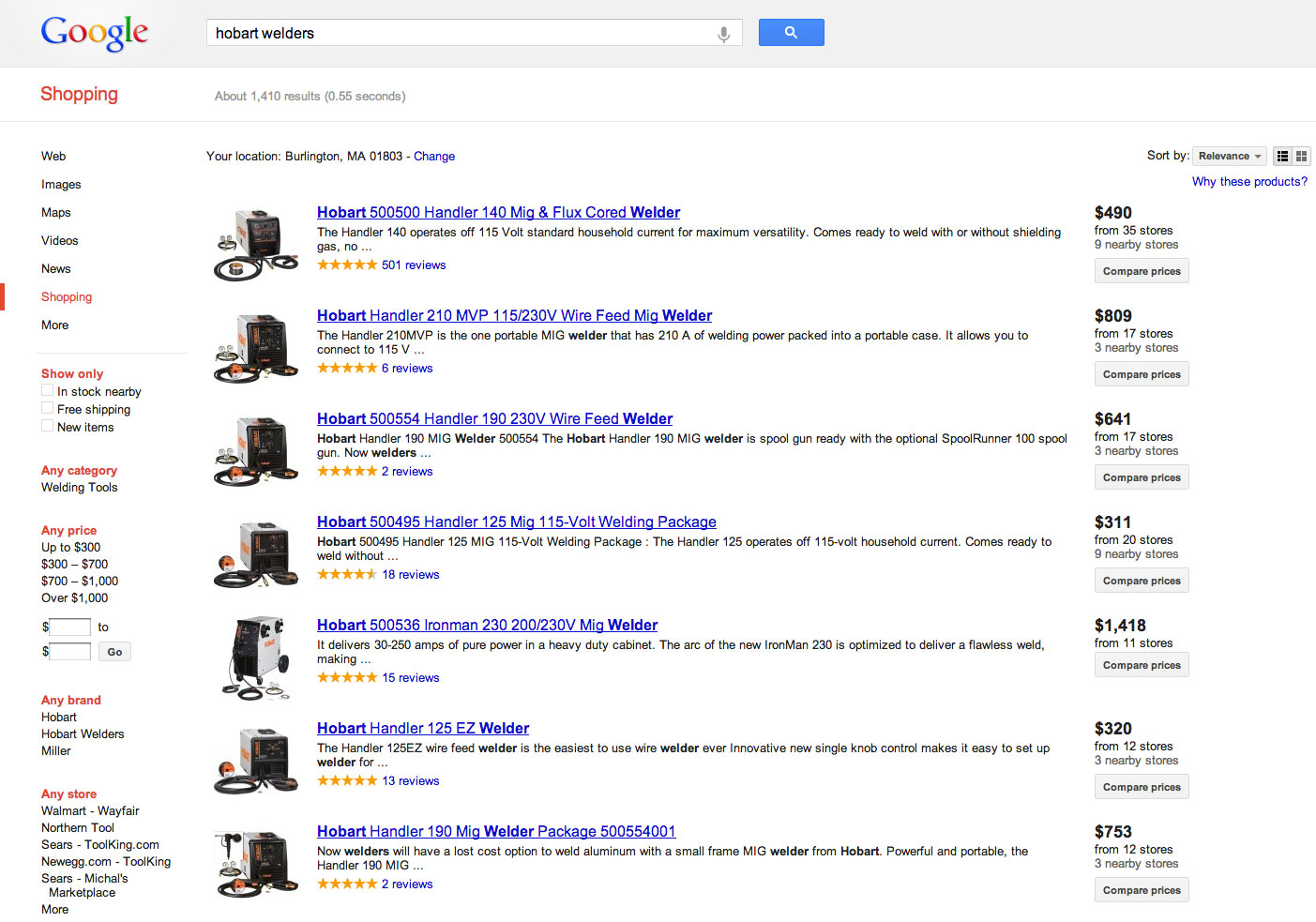Click Compare prices for the $490 welder
The height and width of the screenshot is (922, 1316).
point(1142,271)
